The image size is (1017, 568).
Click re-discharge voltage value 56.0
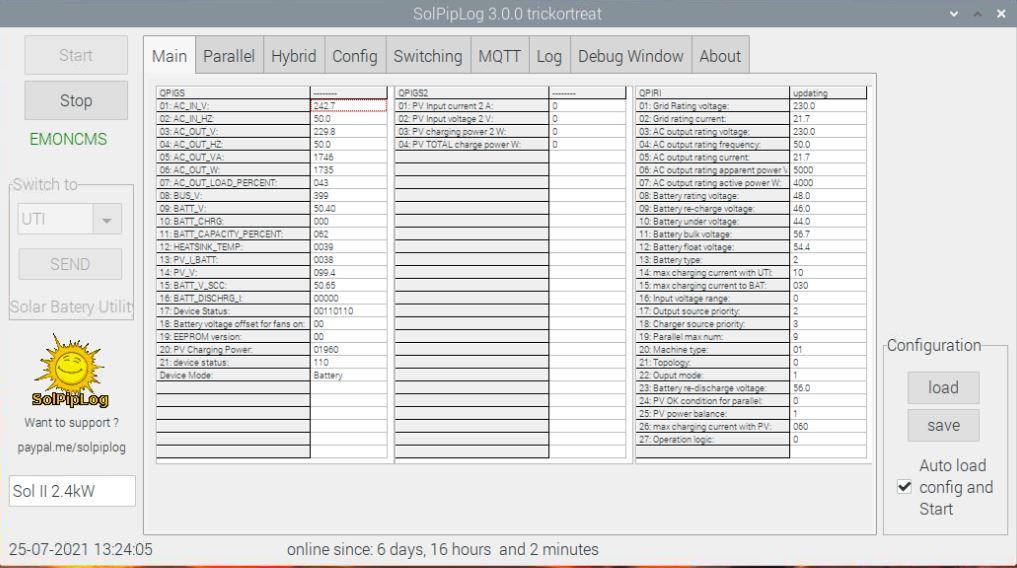click(x=828, y=388)
